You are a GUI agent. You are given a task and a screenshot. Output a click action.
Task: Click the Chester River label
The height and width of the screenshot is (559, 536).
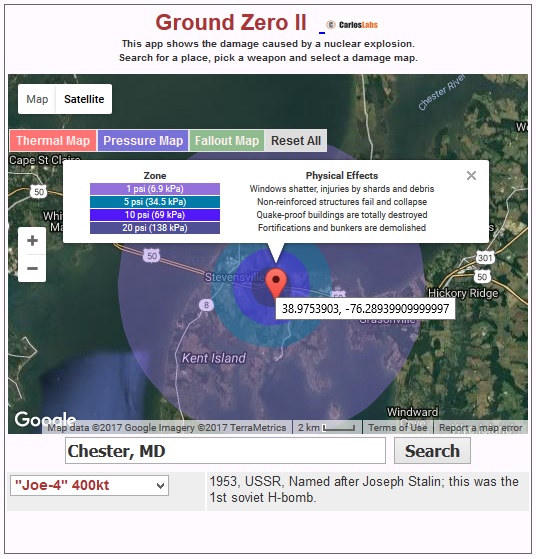click(x=441, y=93)
